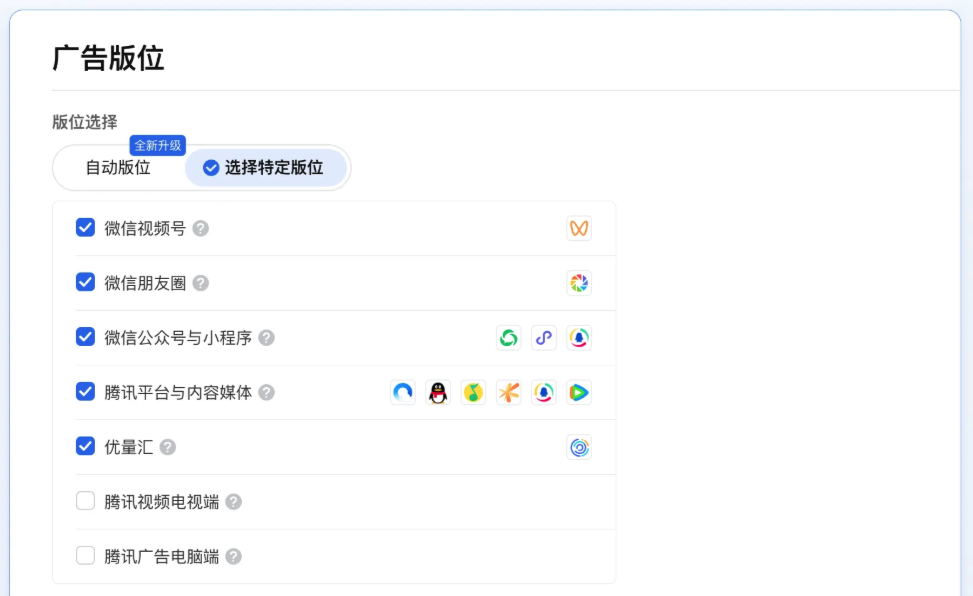Image resolution: width=973 pixels, height=596 pixels.
Task: Click the purple mini program link icon
Action: pyautogui.click(x=544, y=338)
